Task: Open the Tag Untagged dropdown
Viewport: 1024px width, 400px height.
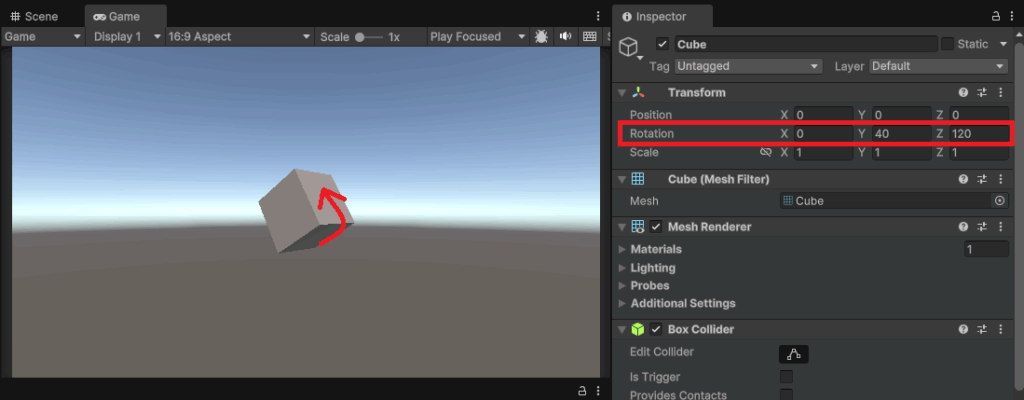Action: point(748,66)
